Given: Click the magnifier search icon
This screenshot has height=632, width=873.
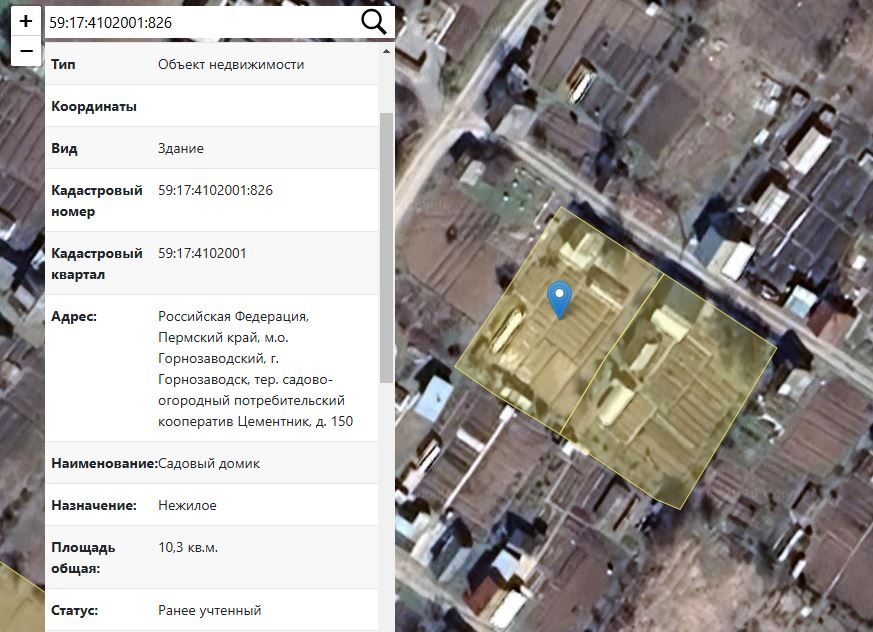Looking at the screenshot, I should point(374,22).
